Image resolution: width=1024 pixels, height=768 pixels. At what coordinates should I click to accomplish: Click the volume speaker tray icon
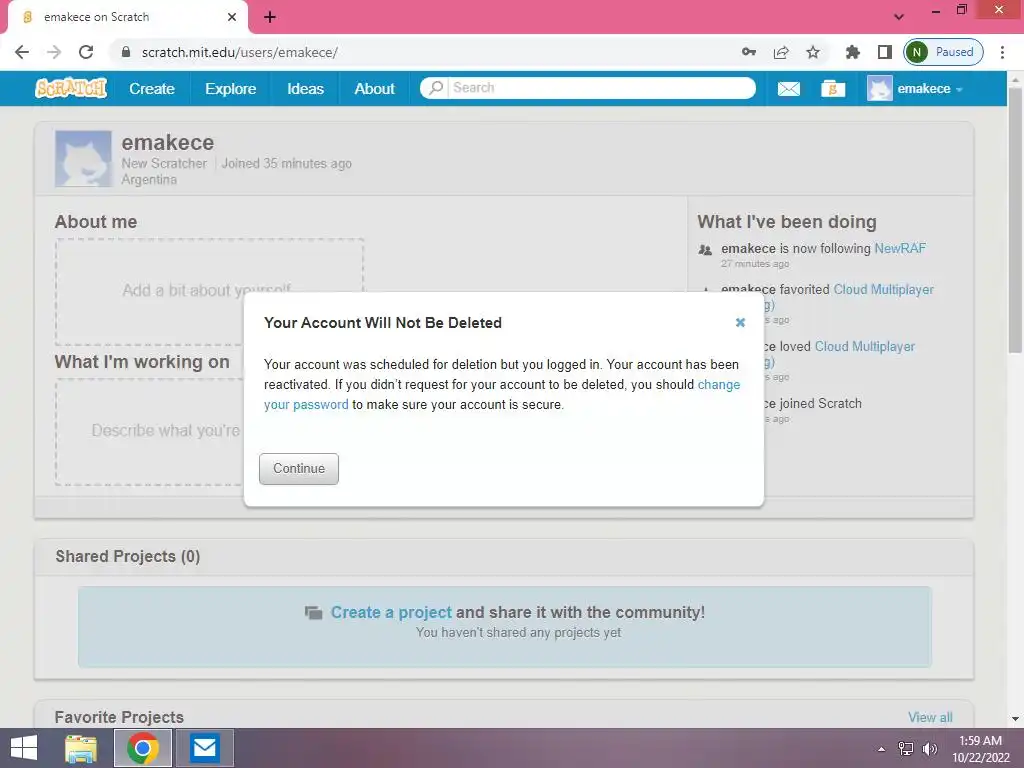tap(929, 749)
